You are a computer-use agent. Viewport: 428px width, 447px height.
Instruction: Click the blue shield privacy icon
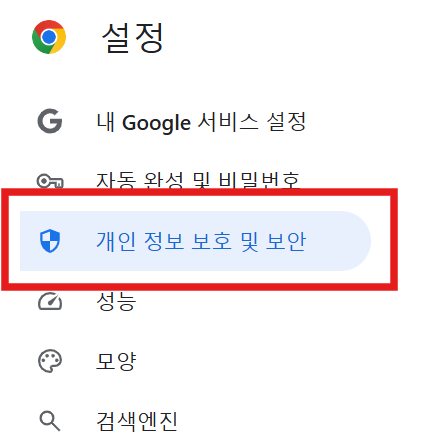point(50,241)
